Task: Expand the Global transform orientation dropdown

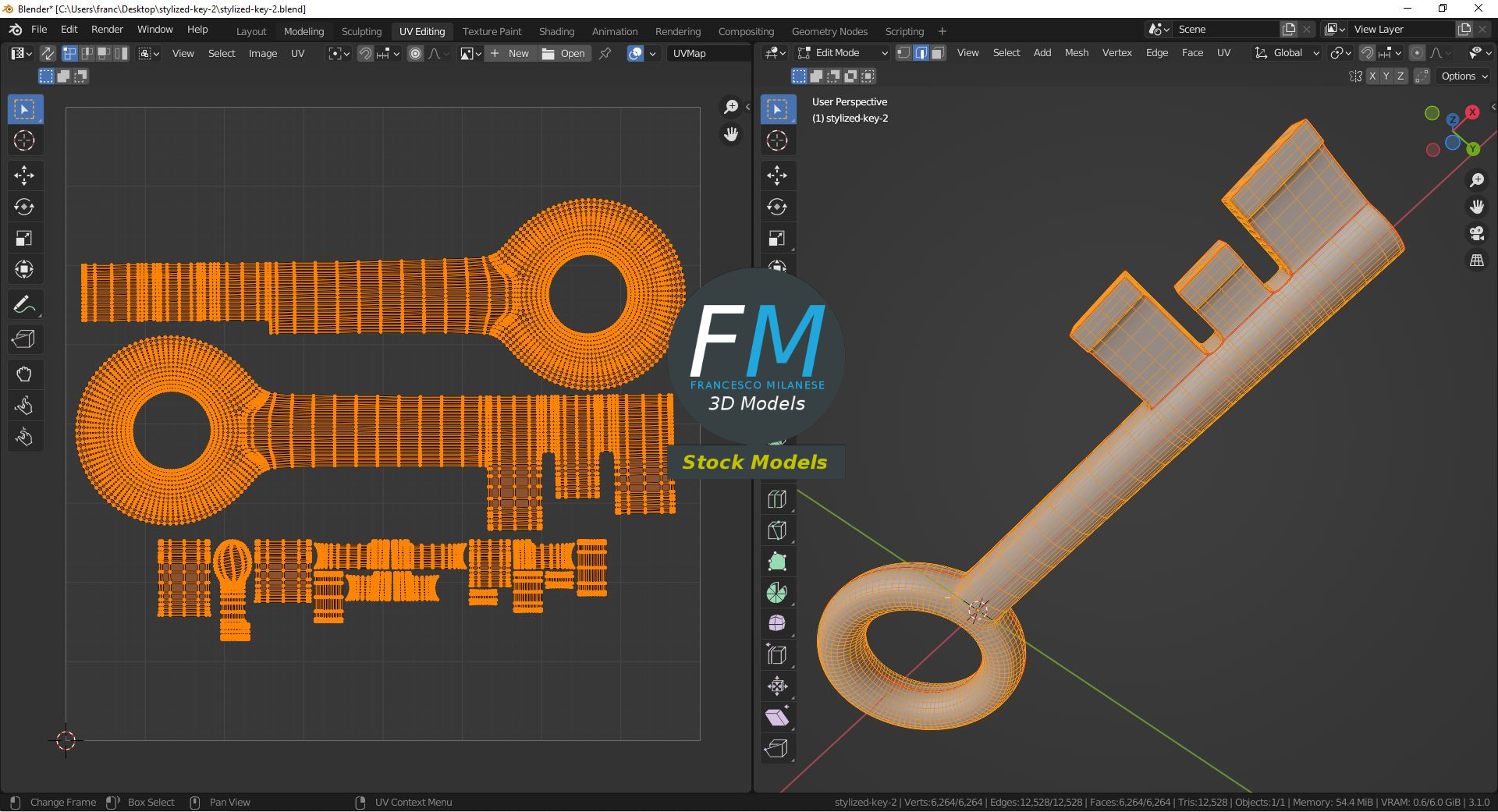Action: [1287, 53]
